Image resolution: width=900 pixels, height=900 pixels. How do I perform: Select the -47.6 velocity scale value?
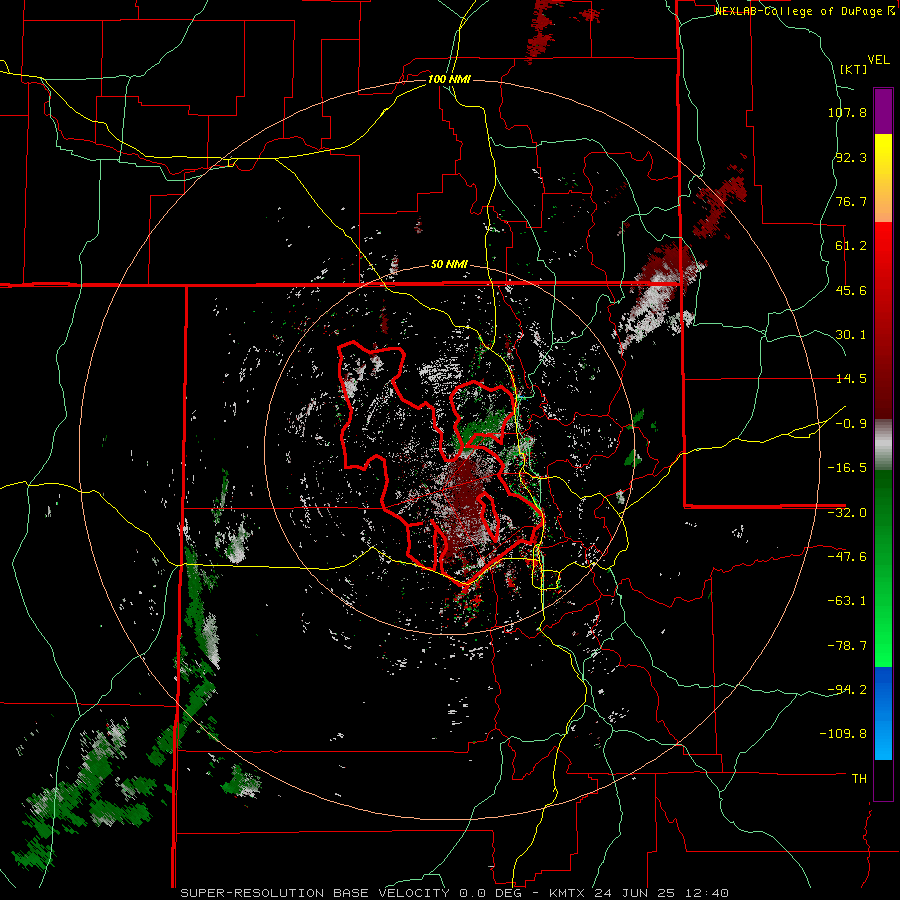pyautogui.click(x=847, y=557)
